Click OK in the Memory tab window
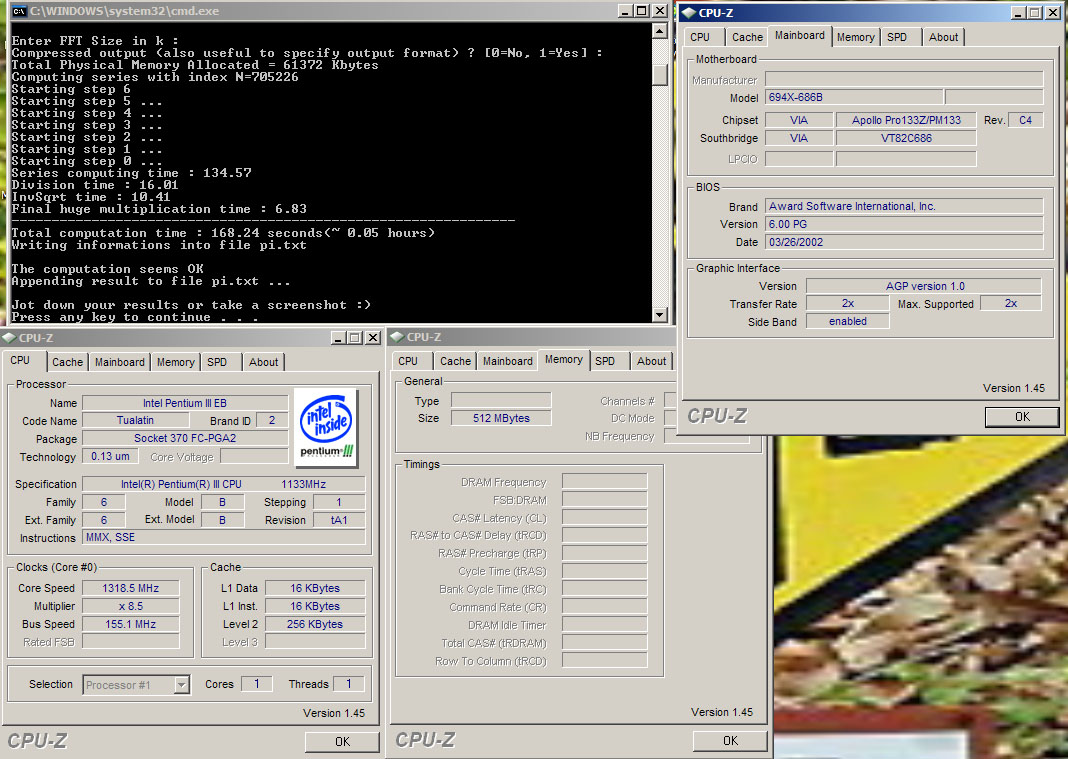 click(x=730, y=741)
